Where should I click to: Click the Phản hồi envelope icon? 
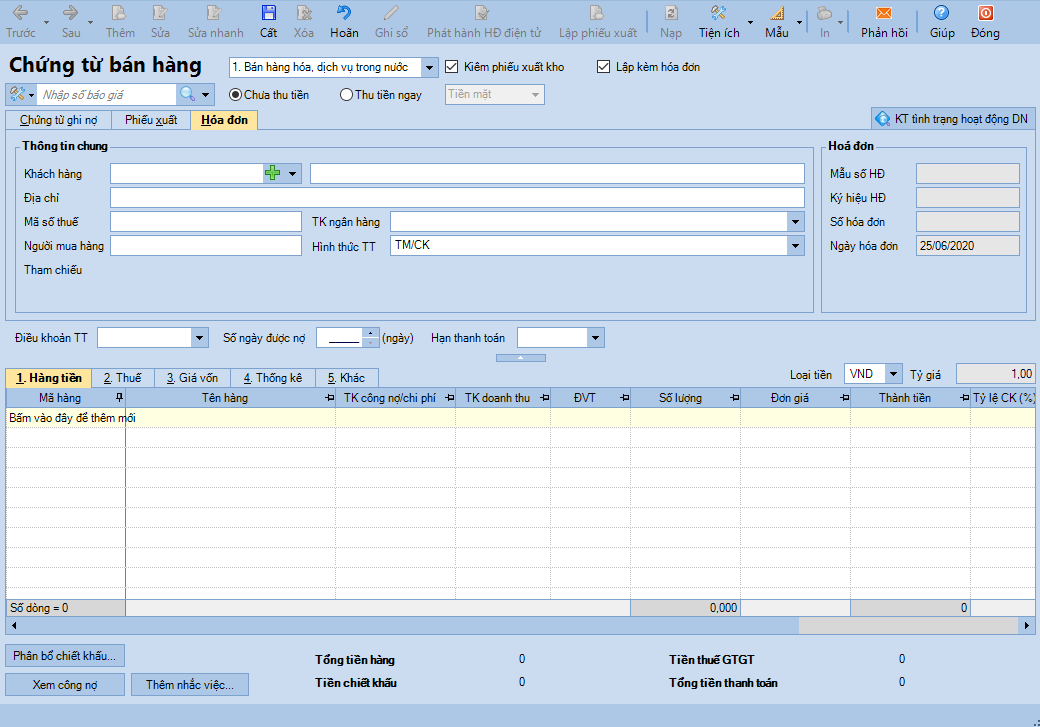(883, 14)
